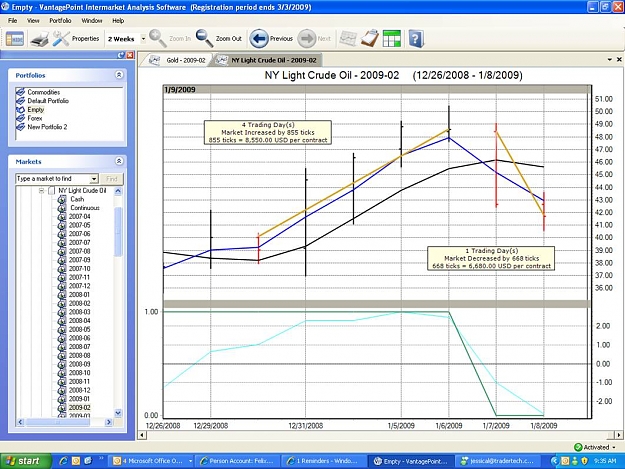The image size is (625, 469).
Task: Select the NY Light Crude Oil - 2009-02 tab
Action: pyautogui.click(x=267, y=60)
